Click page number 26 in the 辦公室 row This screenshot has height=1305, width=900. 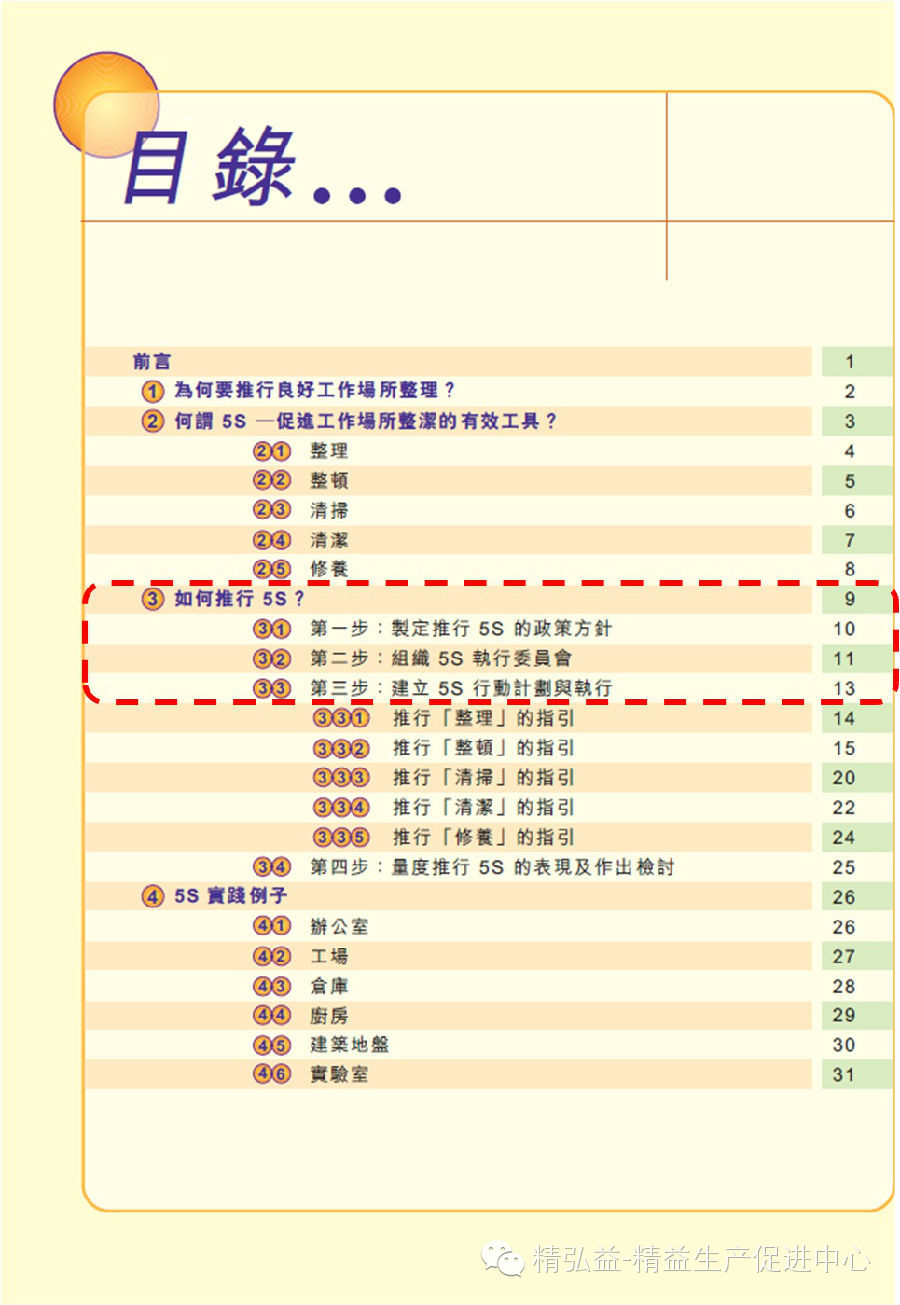844,927
